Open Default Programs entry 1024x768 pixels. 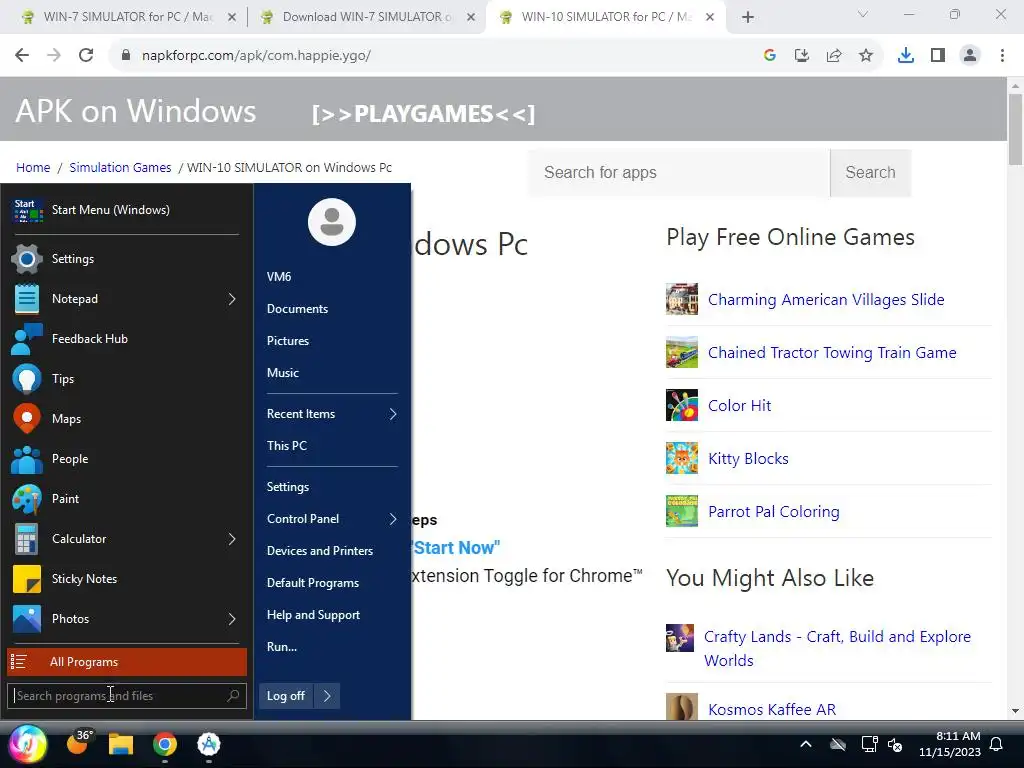pyautogui.click(x=313, y=583)
